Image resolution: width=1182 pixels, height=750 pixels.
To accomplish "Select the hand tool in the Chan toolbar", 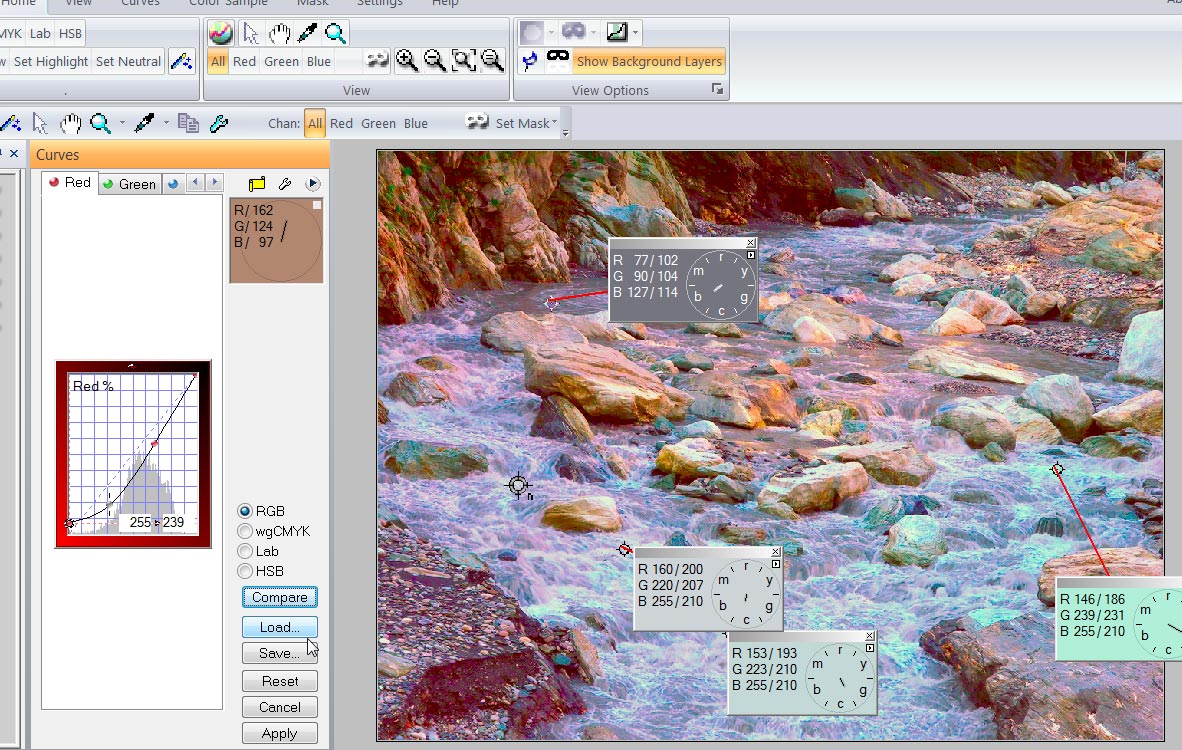I will pos(70,123).
